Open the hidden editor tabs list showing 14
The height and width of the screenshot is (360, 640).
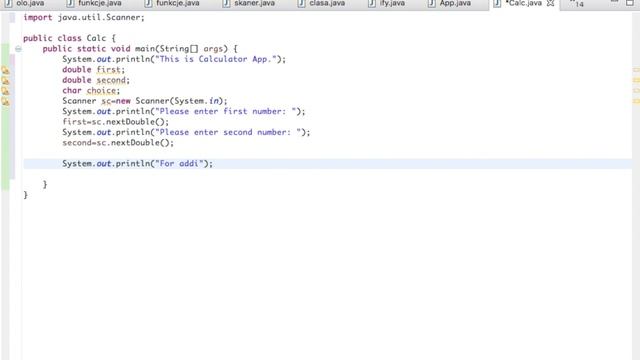tap(577, 4)
